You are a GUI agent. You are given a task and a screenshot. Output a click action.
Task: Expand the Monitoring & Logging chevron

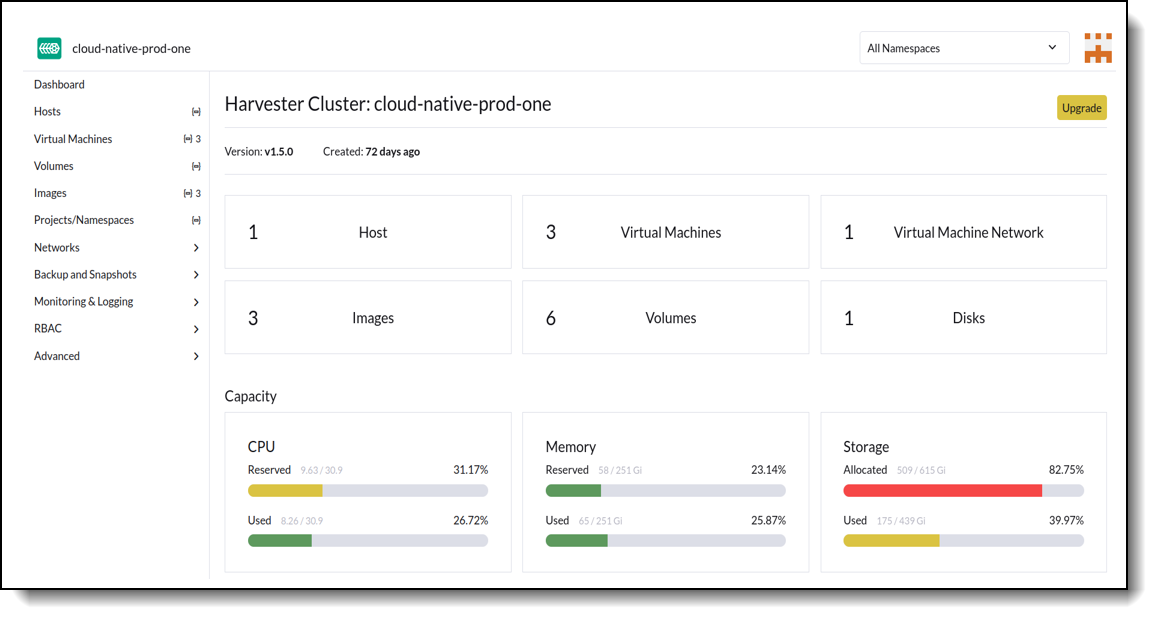click(x=196, y=302)
